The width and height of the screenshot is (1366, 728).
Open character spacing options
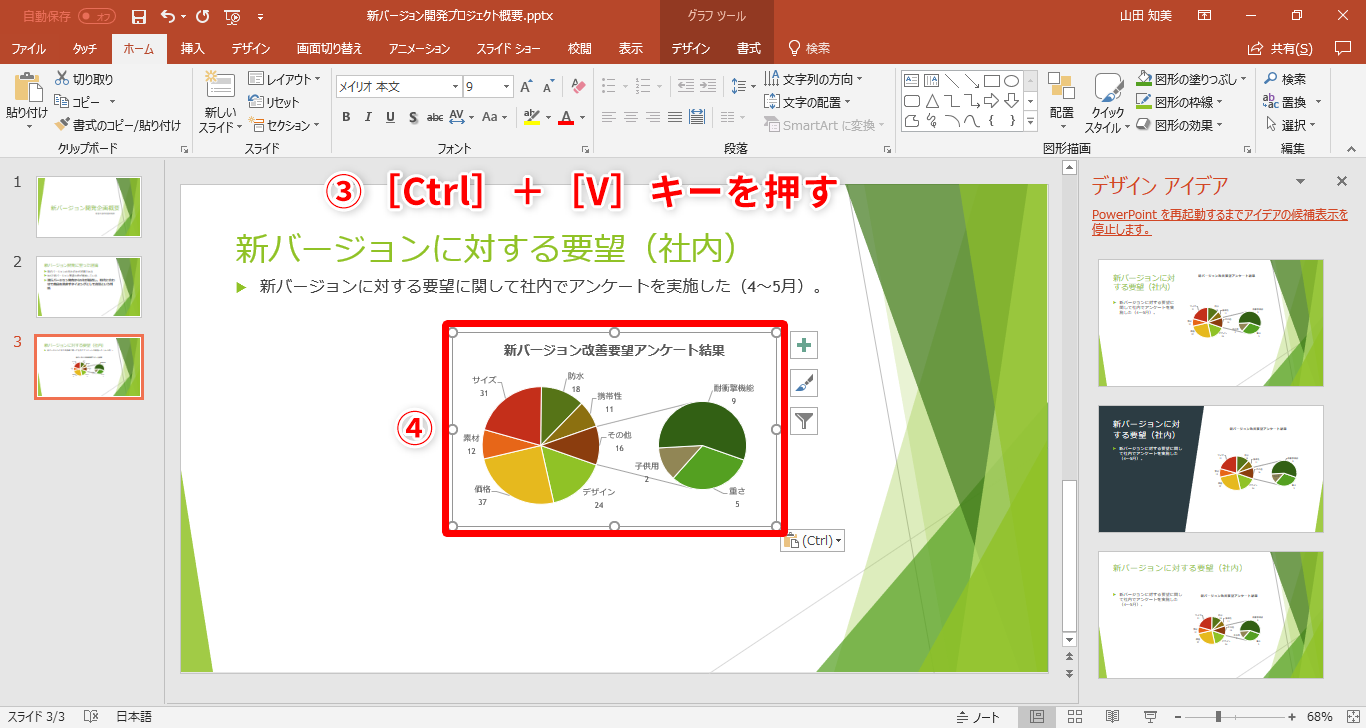[x=462, y=117]
